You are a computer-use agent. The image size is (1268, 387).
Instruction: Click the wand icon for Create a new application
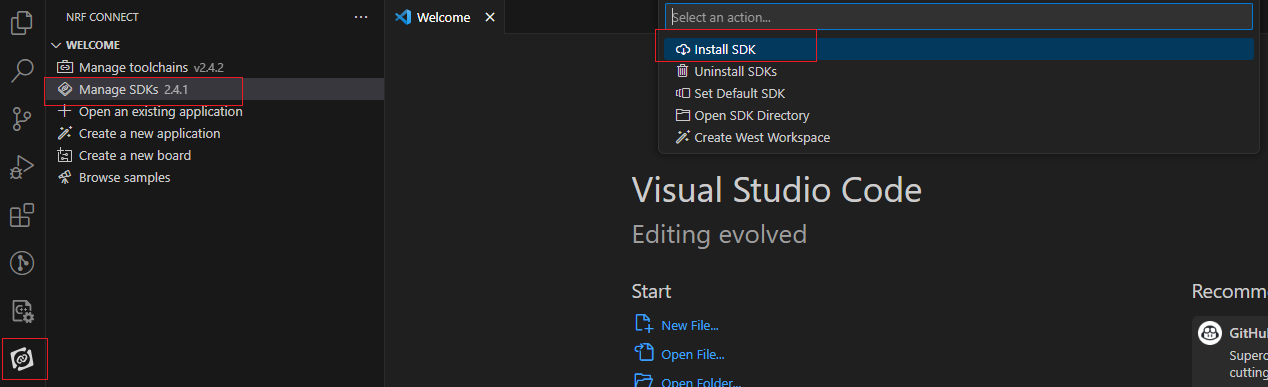click(x=65, y=133)
